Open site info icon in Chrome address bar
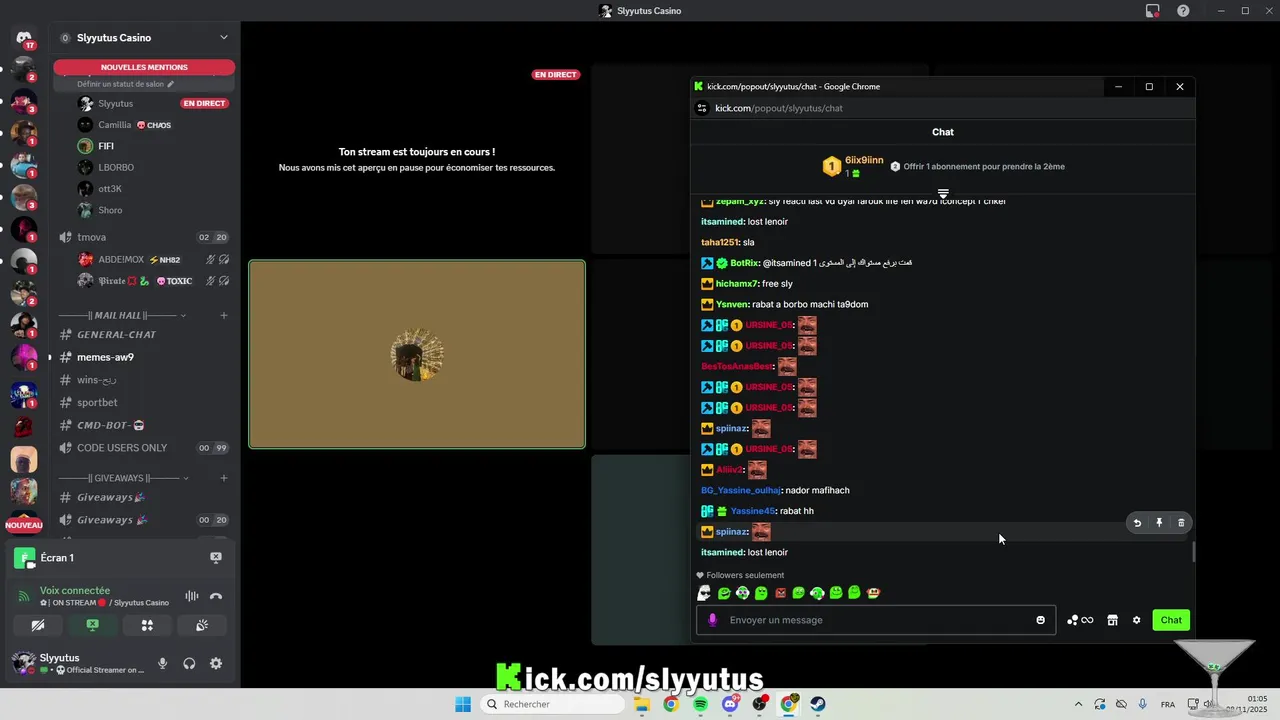This screenshot has height=720, width=1280. click(702, 108)
